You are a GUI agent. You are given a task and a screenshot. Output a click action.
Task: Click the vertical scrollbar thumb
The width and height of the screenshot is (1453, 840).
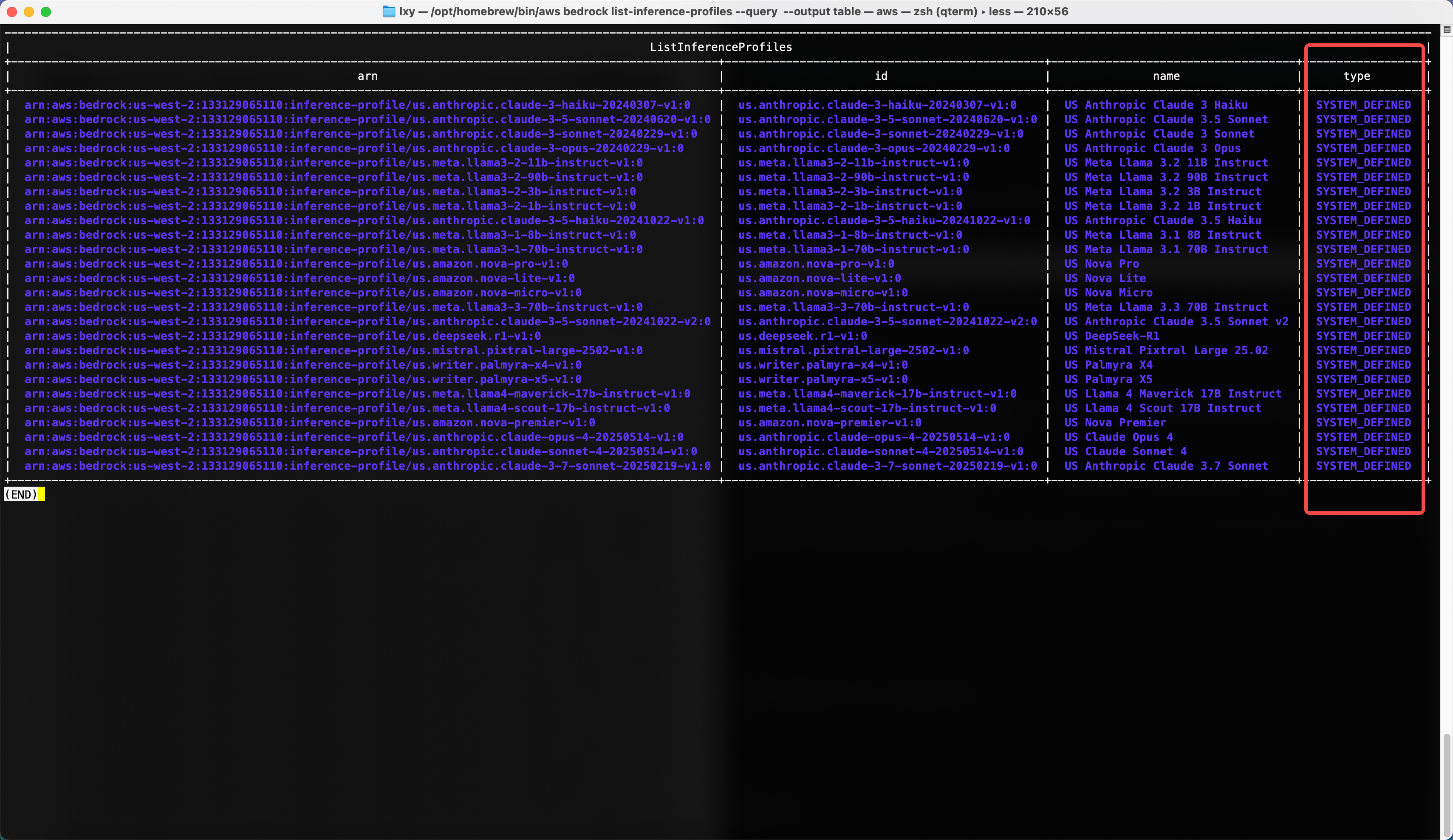(x=1447, y=785)
